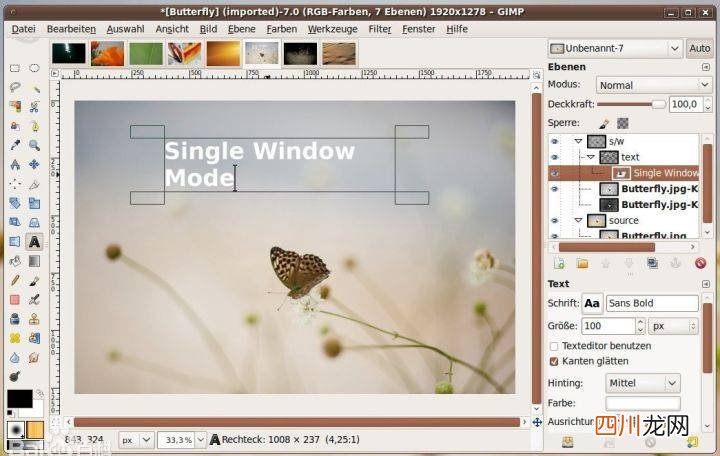The height and width of the screenshot is (456, 720).
Task: Select the Eraser tool
Action: coord(15,300)
